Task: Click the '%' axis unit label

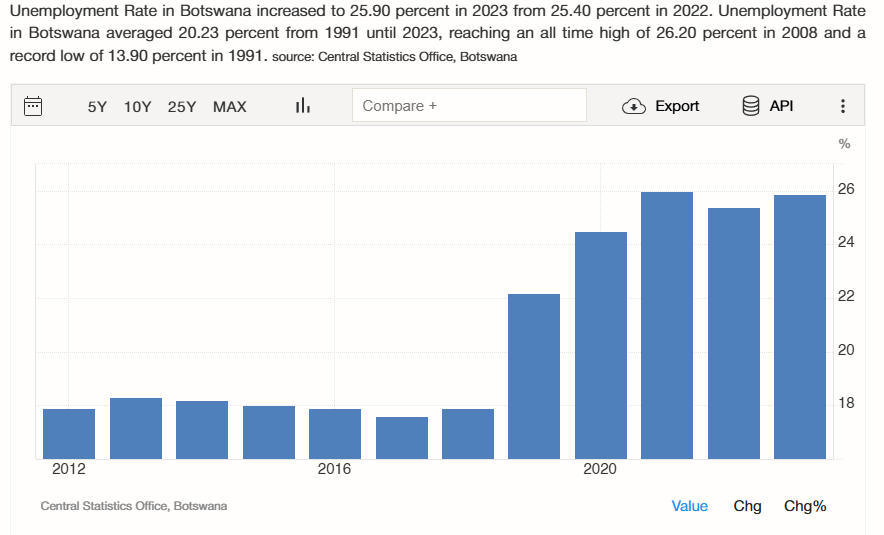Action: (844, 144)
